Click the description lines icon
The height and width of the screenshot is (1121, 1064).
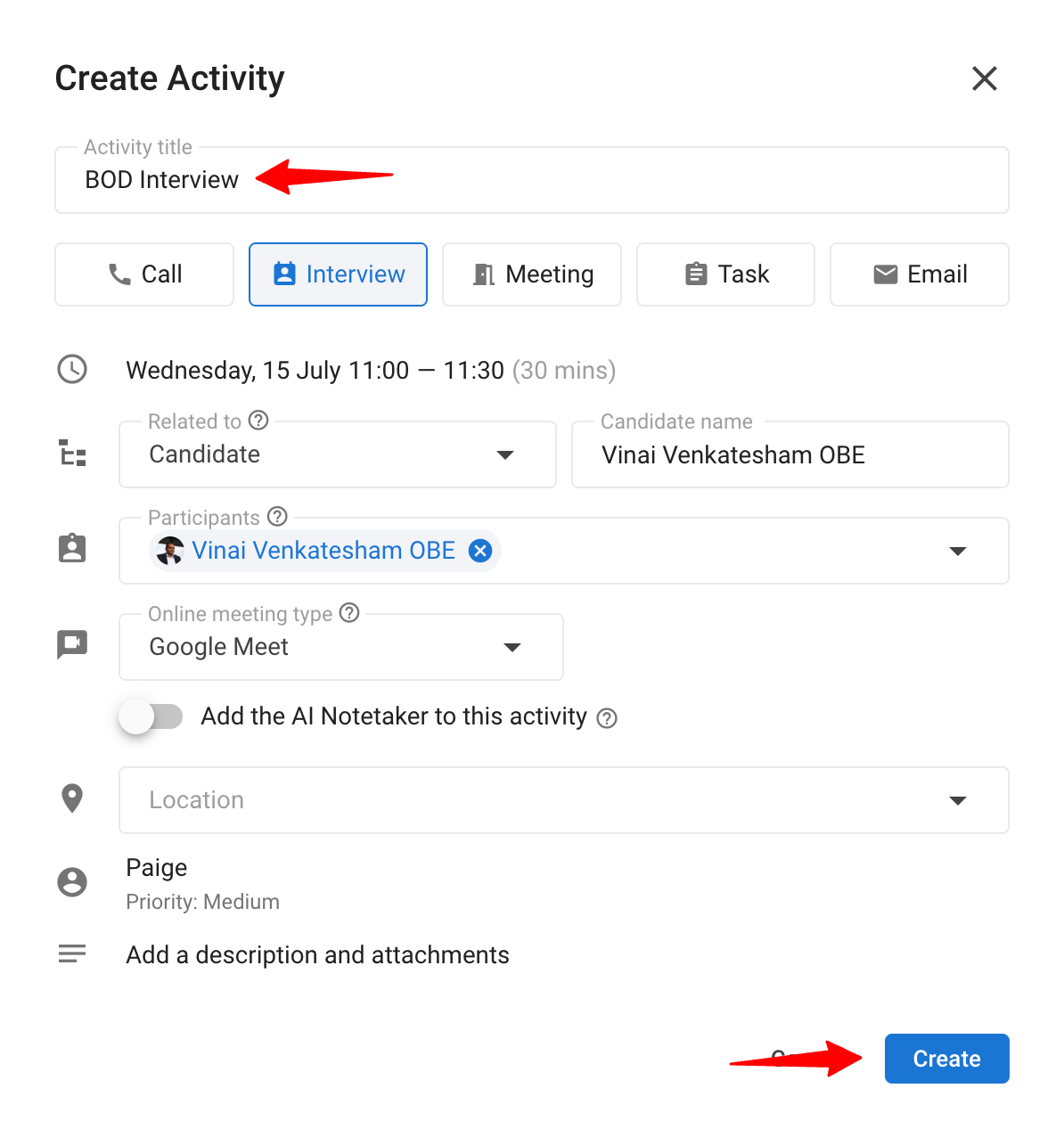(72, 953)
